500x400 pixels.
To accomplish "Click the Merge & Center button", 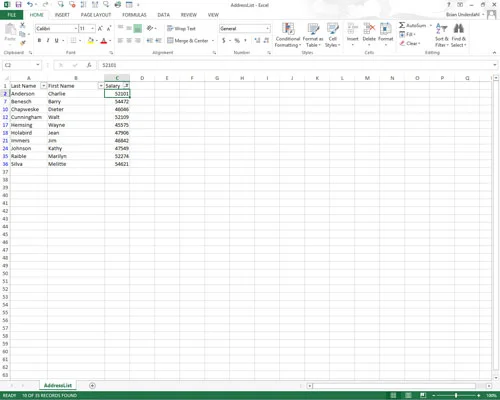I will pos(188,41).
